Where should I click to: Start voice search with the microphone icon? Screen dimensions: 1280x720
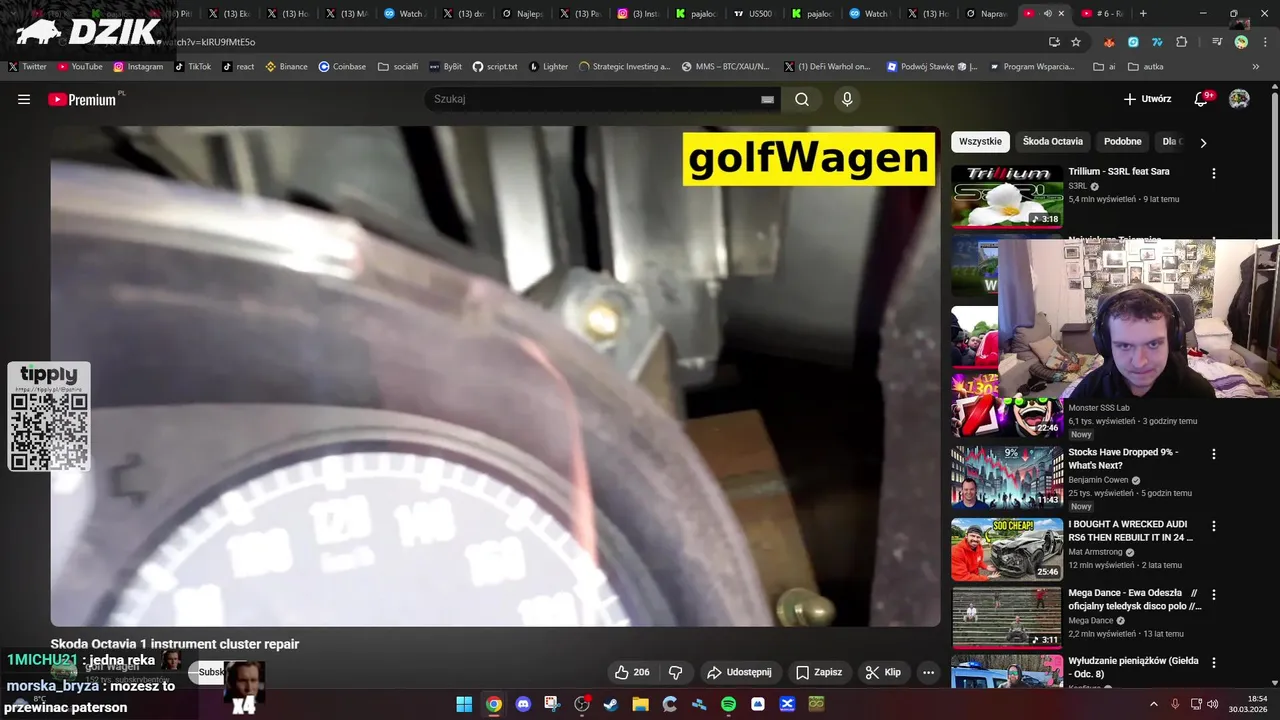point(847,99)
